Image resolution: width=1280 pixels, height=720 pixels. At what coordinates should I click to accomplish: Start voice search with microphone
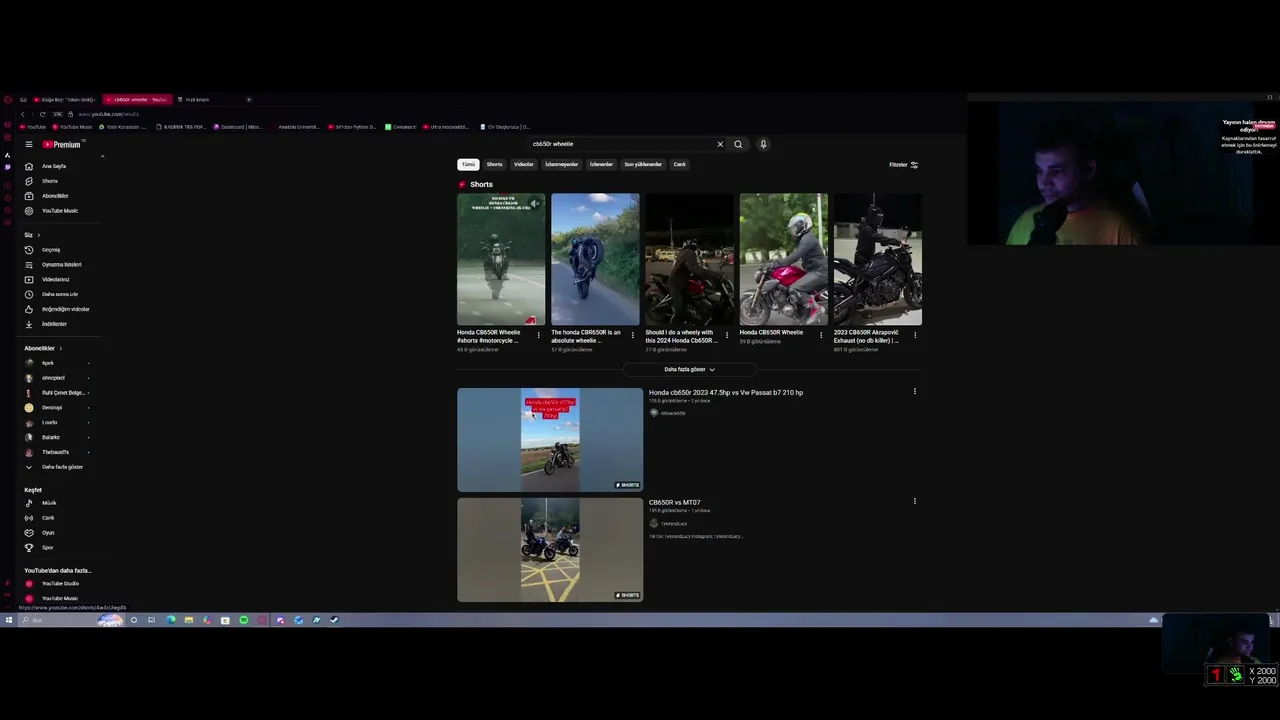pos(763,144)
